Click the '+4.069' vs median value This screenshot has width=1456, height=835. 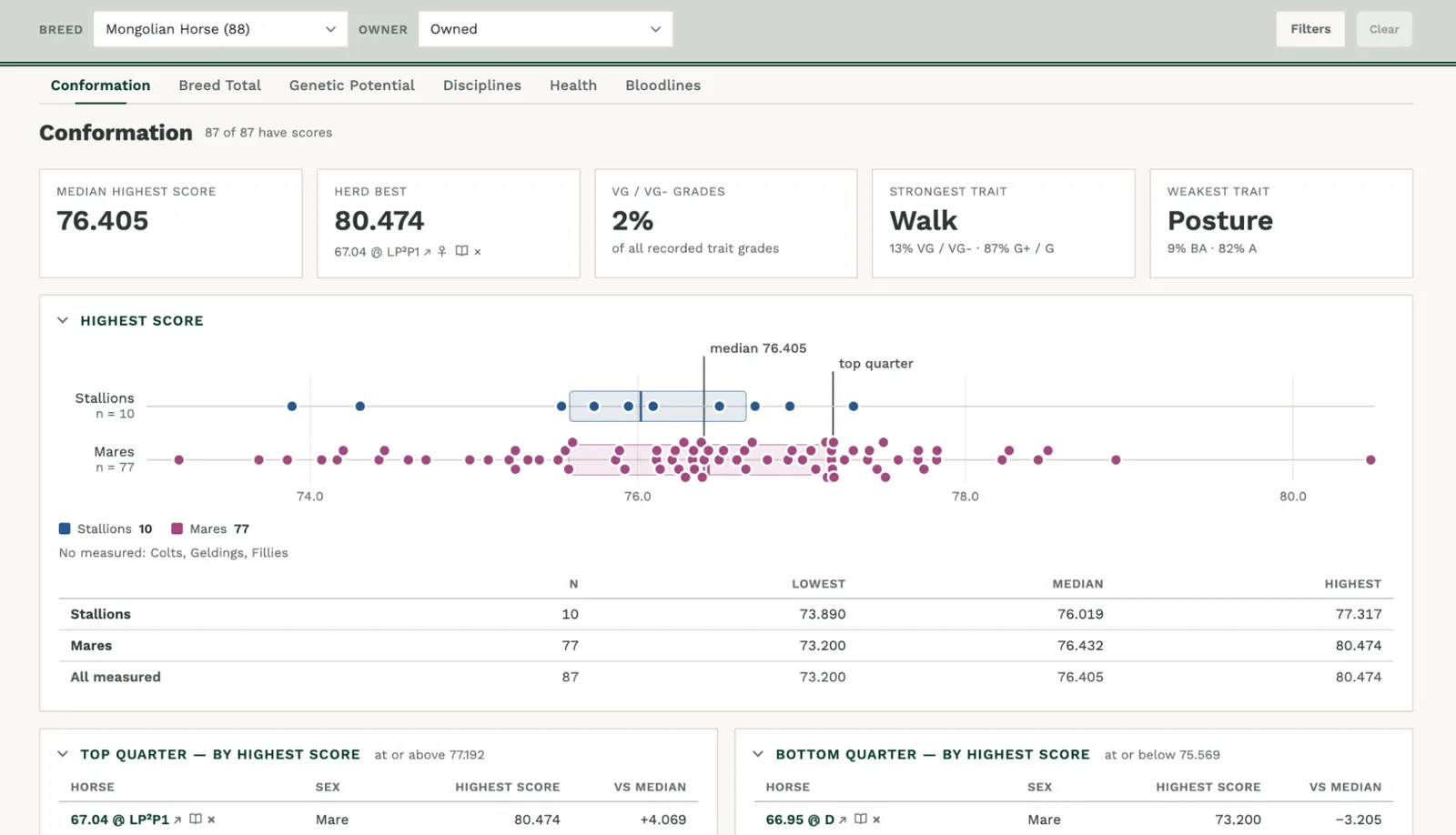tap(663, 820)
